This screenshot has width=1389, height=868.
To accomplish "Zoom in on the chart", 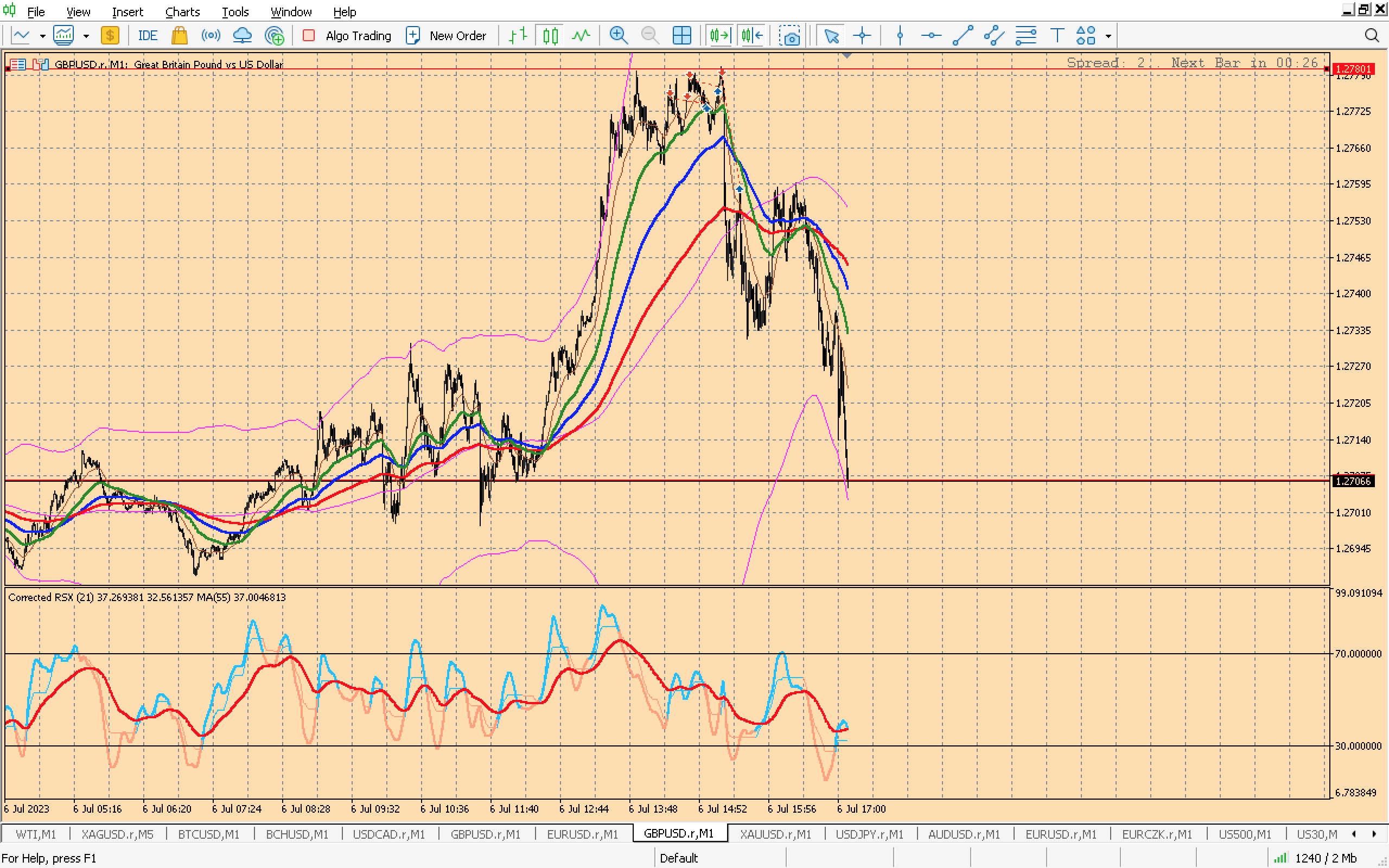I will point(618,36).
